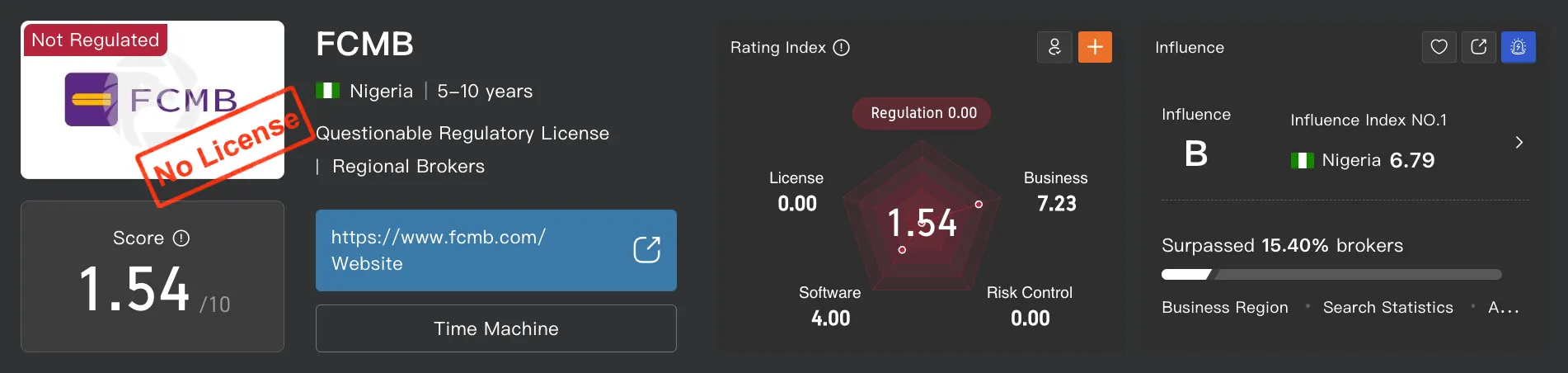Click the FCMB logo thumbnail
Viewport: 1568px width, 373px height.
pyautogui.click(x=153, y=100)
